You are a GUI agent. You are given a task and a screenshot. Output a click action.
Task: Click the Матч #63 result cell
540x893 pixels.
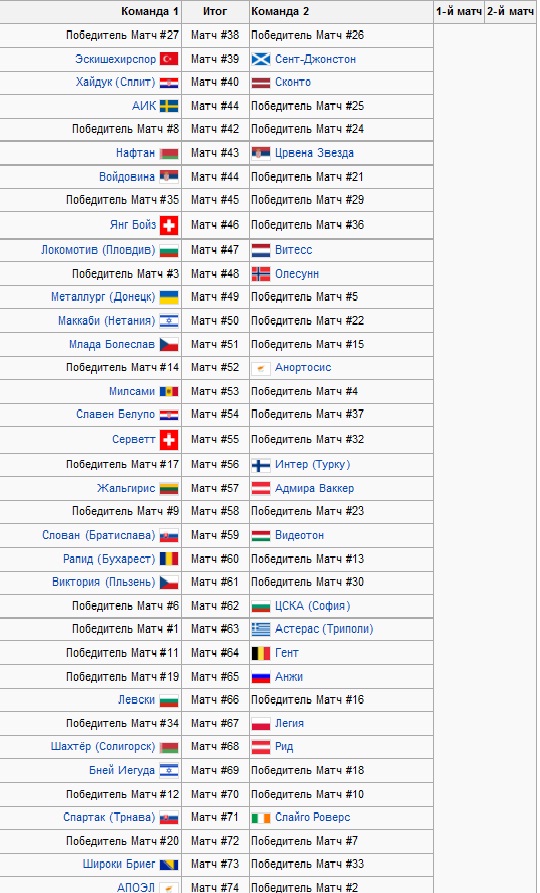pos(215,629)
